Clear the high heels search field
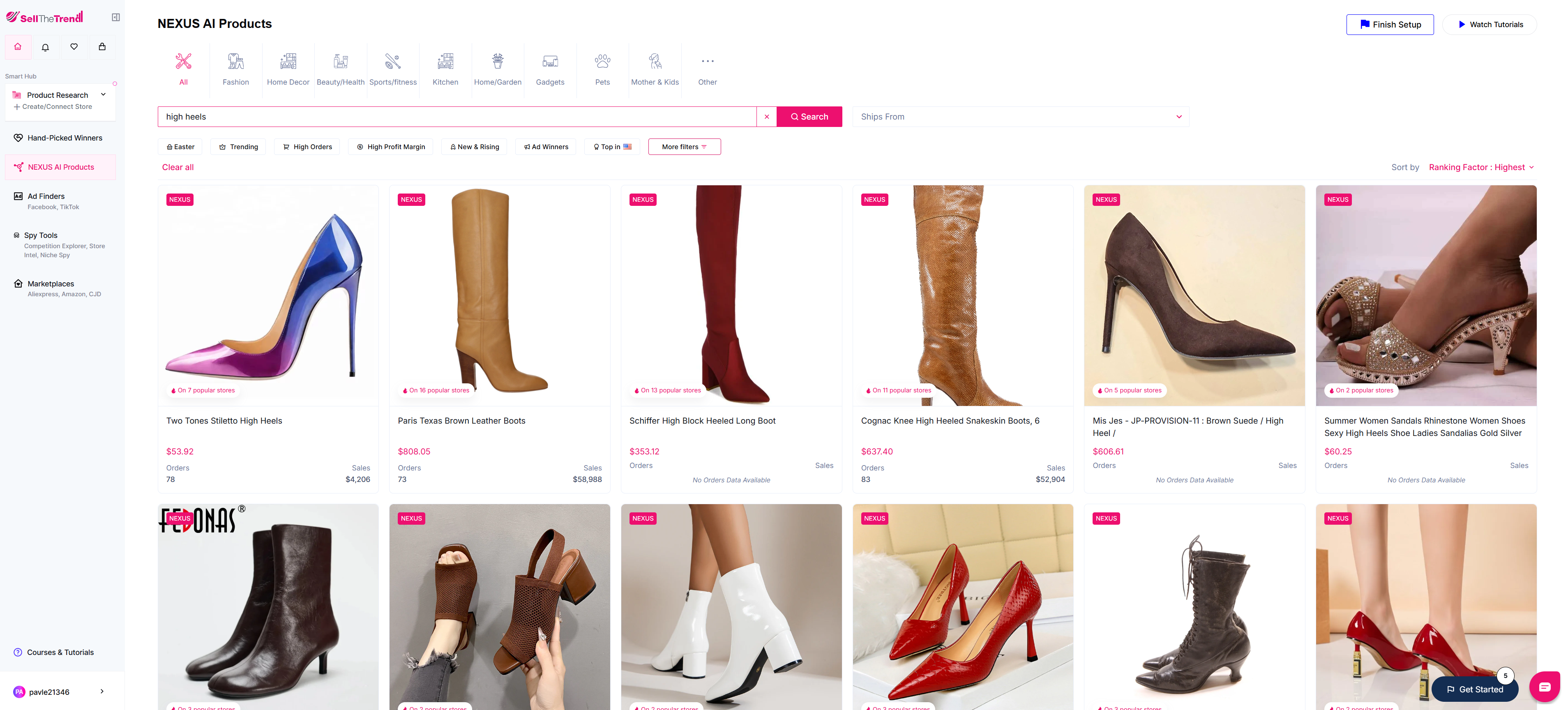Image resolution: width=1568 pixels, height=710 pixels. click(766, 116)
